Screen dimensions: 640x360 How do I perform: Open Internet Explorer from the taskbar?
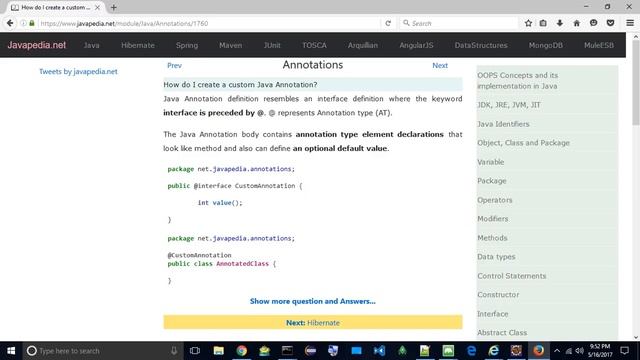[x=494, y=351]
